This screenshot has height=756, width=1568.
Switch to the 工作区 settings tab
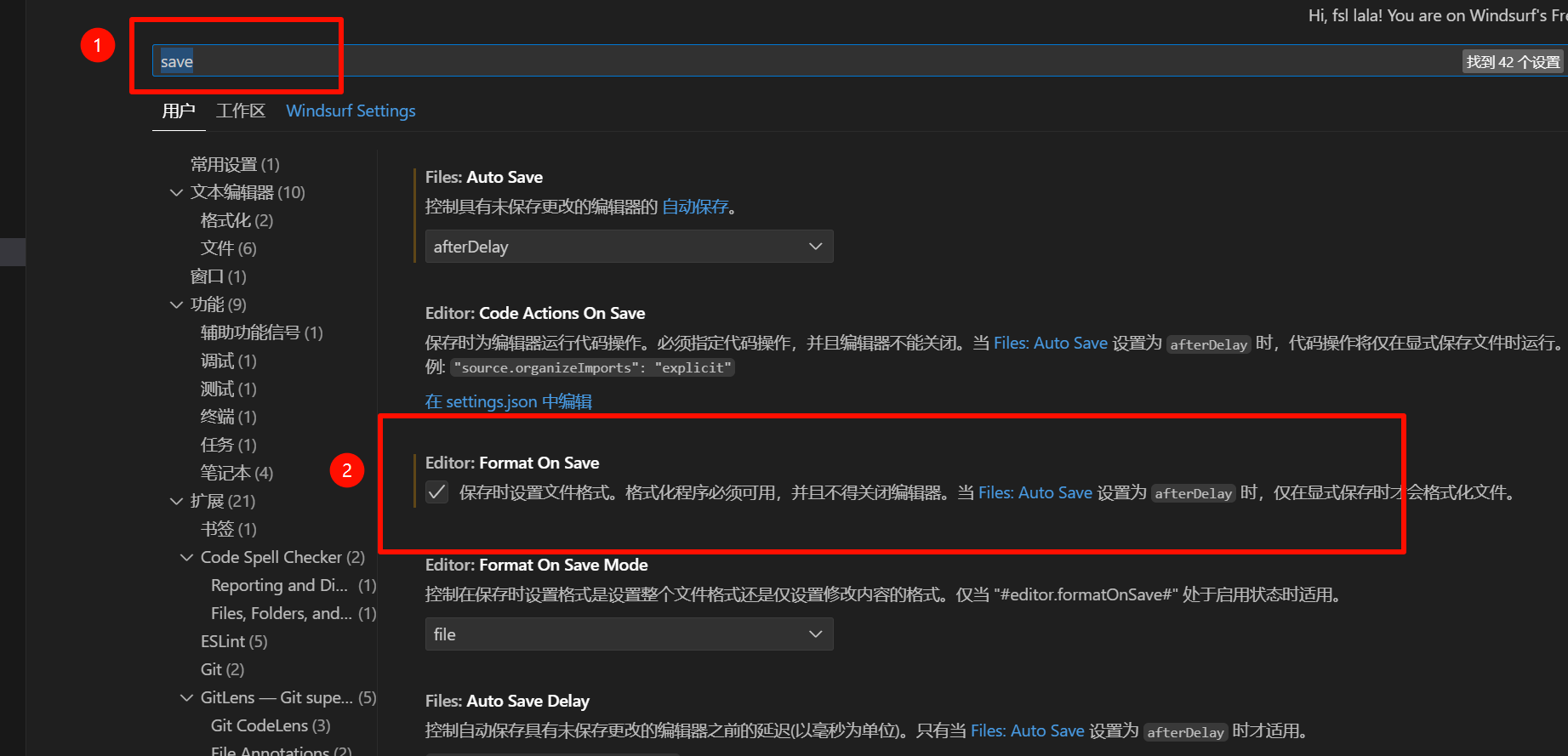[x=241, y=111]
